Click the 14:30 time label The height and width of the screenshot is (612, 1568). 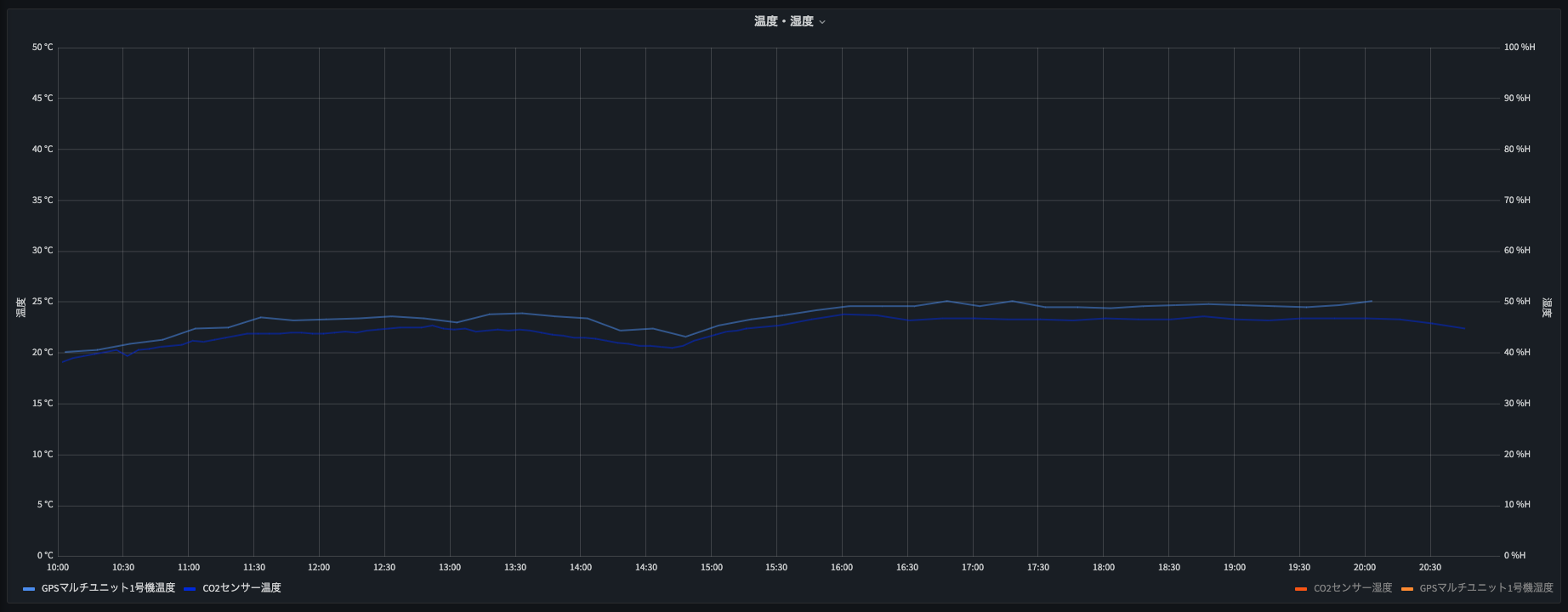pyautogui.click(x=646, y=568)
